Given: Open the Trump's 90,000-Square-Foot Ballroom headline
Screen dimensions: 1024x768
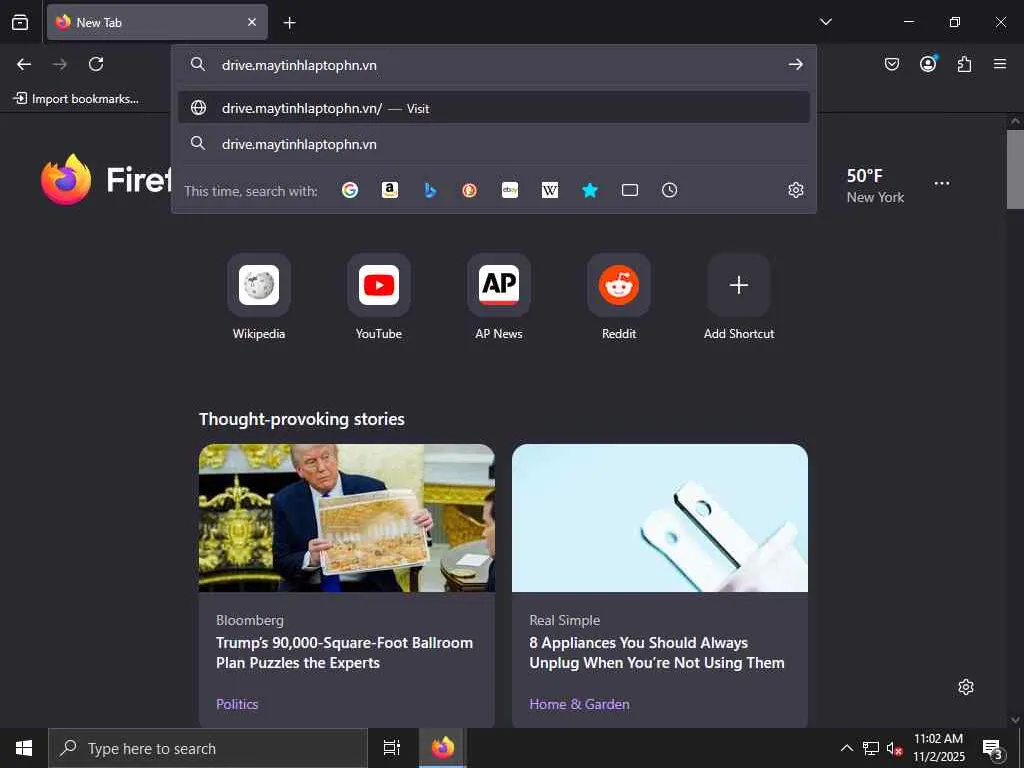Looking at the screenshot, I should [345, 652].
